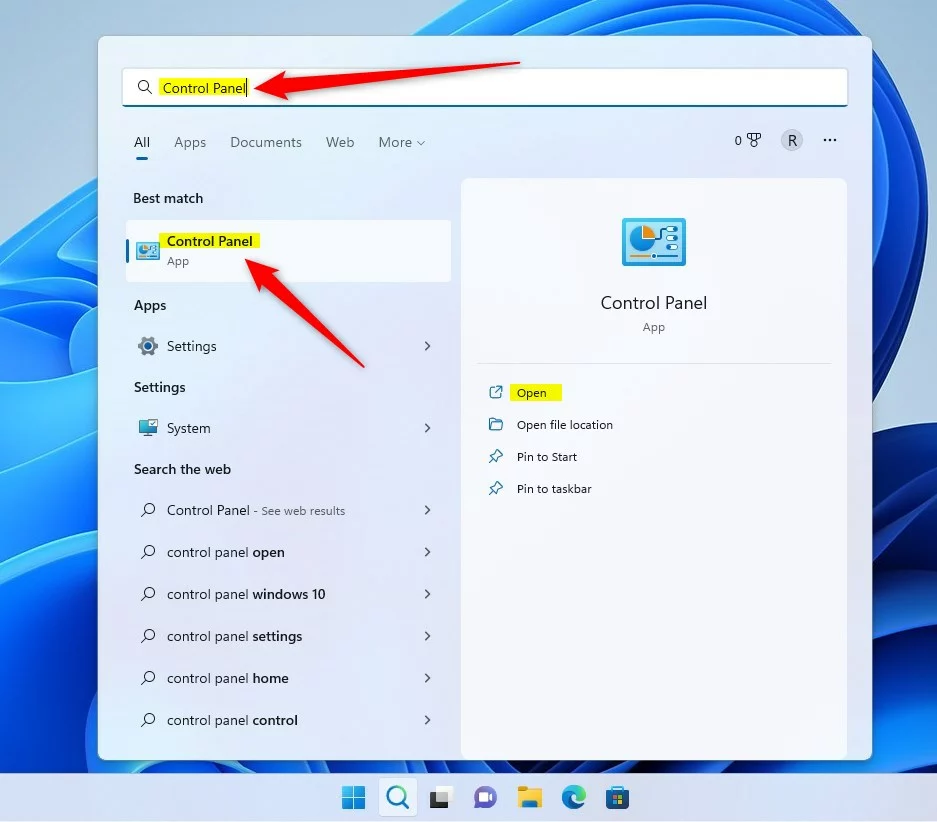This screenshot has width=937, height=822.
Task: Expand the 'See web results' arrow
Action: (x=427, y=510)
